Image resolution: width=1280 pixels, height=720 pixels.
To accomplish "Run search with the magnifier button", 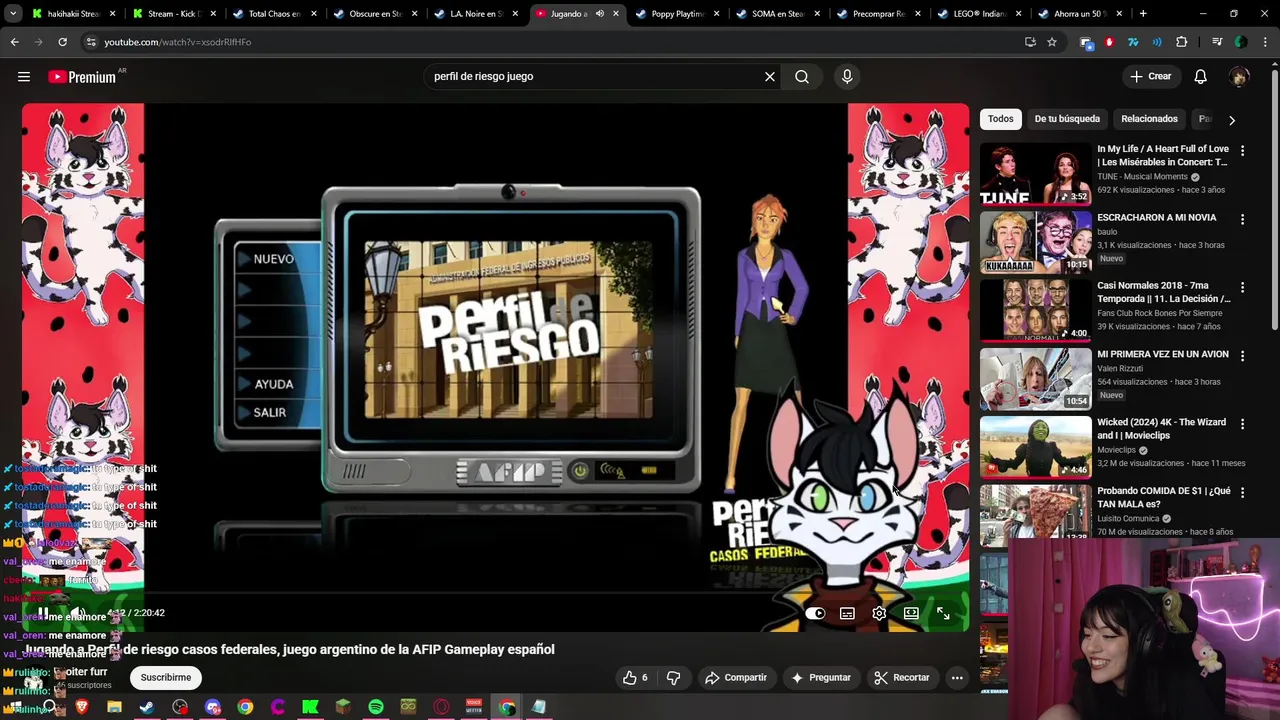I will pos(802,76).
